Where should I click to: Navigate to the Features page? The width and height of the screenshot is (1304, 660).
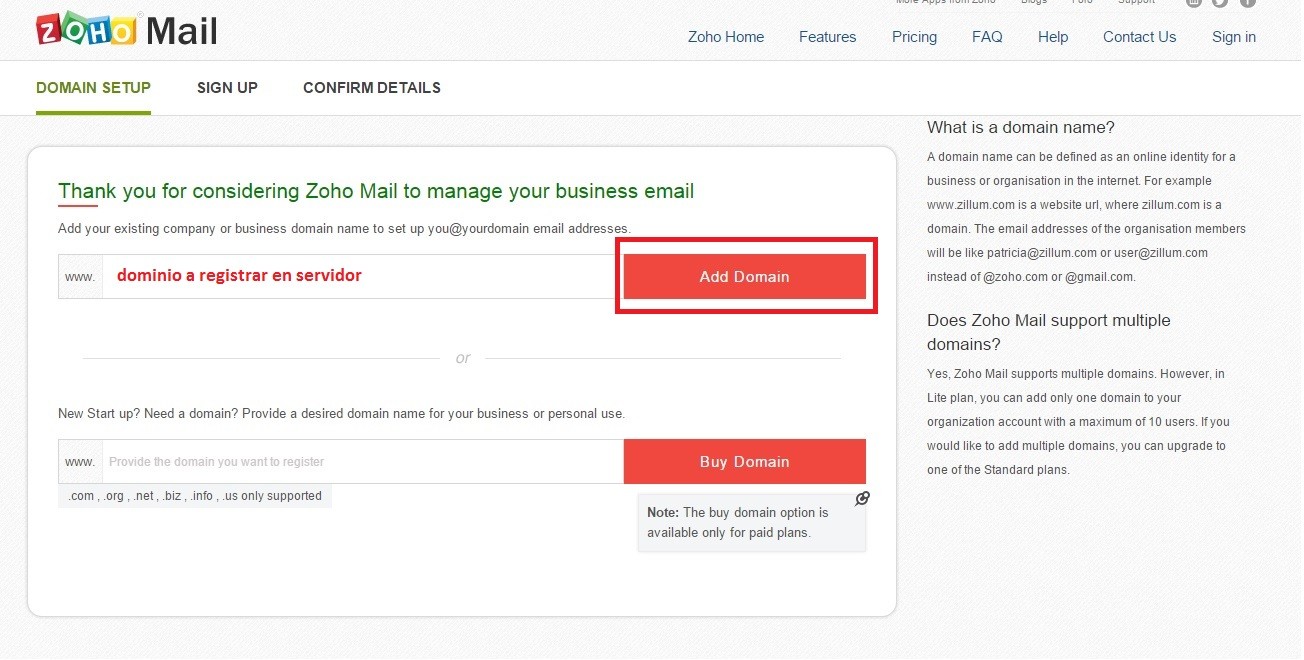click(x=827, y=37)
